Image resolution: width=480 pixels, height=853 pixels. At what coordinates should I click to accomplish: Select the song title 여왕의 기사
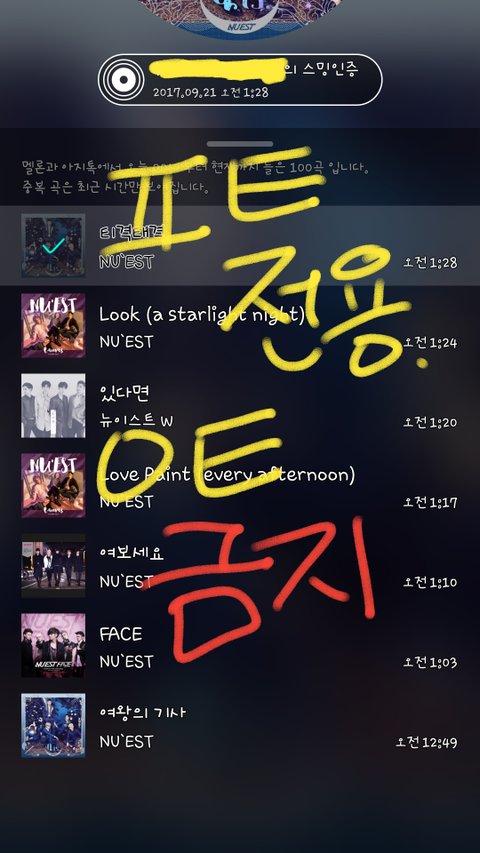pos(143,713)
